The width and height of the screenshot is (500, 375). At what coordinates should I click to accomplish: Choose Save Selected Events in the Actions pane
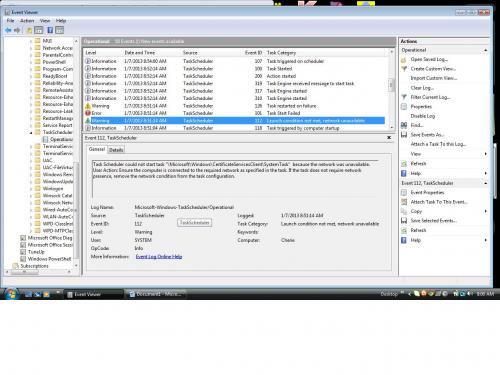point(434,221)
